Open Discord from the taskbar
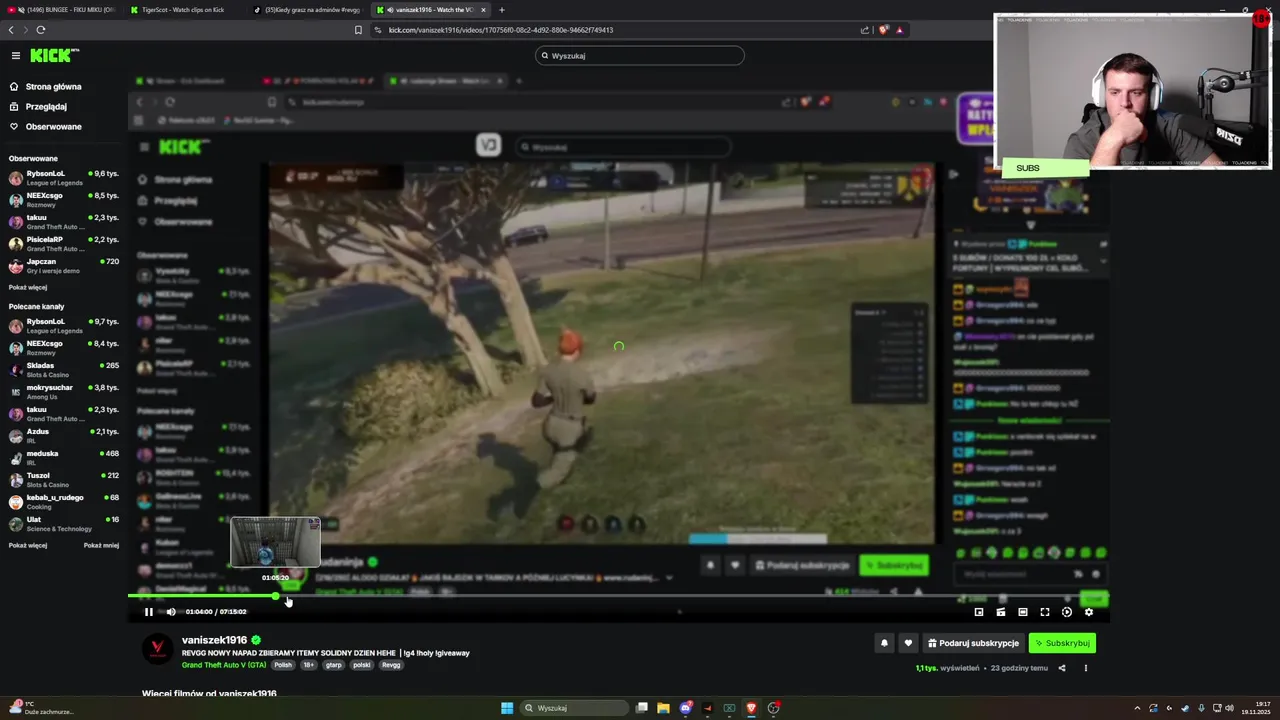 point(685,708)
